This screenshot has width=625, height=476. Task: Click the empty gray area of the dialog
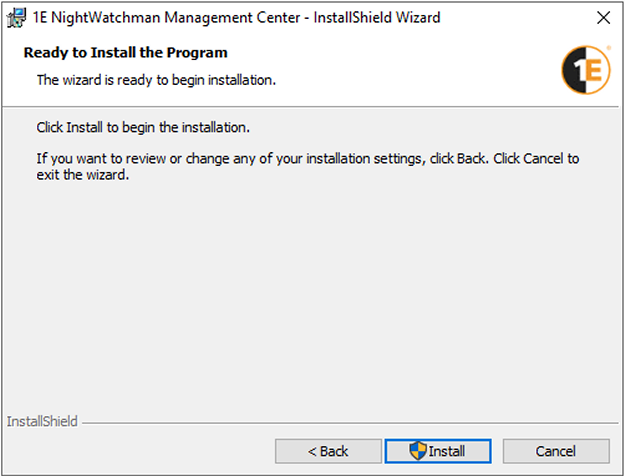(312, 300)
